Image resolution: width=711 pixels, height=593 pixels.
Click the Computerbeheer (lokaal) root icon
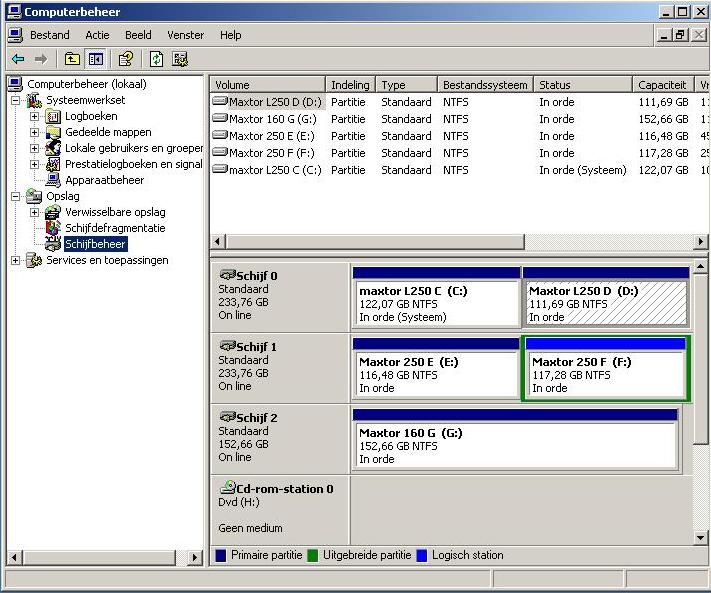(x=15, y=84)
